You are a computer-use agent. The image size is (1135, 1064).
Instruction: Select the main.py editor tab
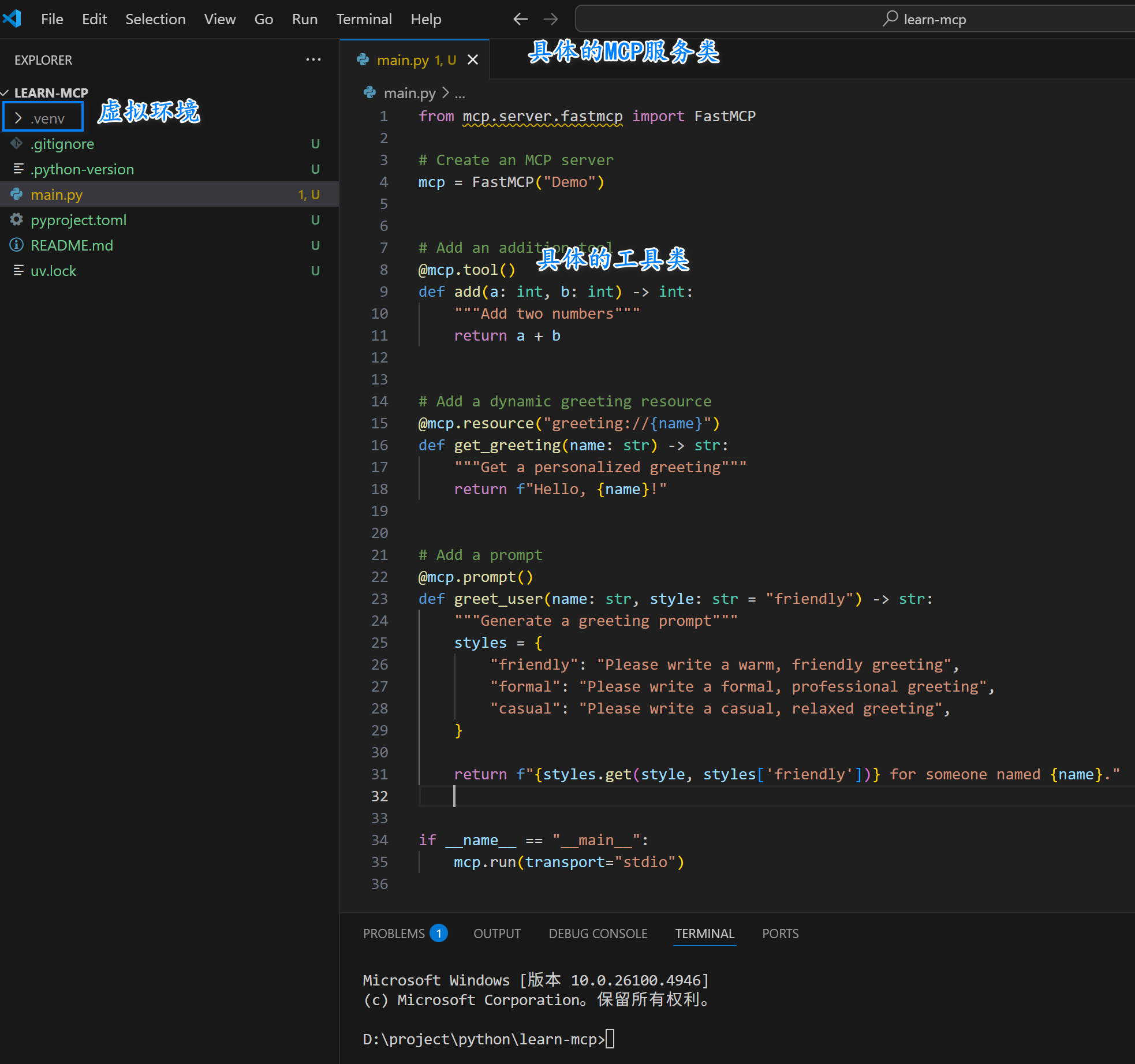(x=415, y=59)
